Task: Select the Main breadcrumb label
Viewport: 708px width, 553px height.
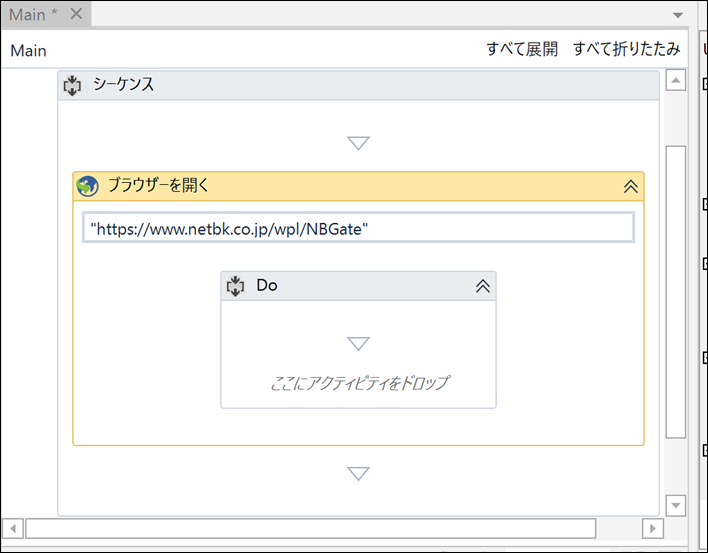Action: point(28,51)
